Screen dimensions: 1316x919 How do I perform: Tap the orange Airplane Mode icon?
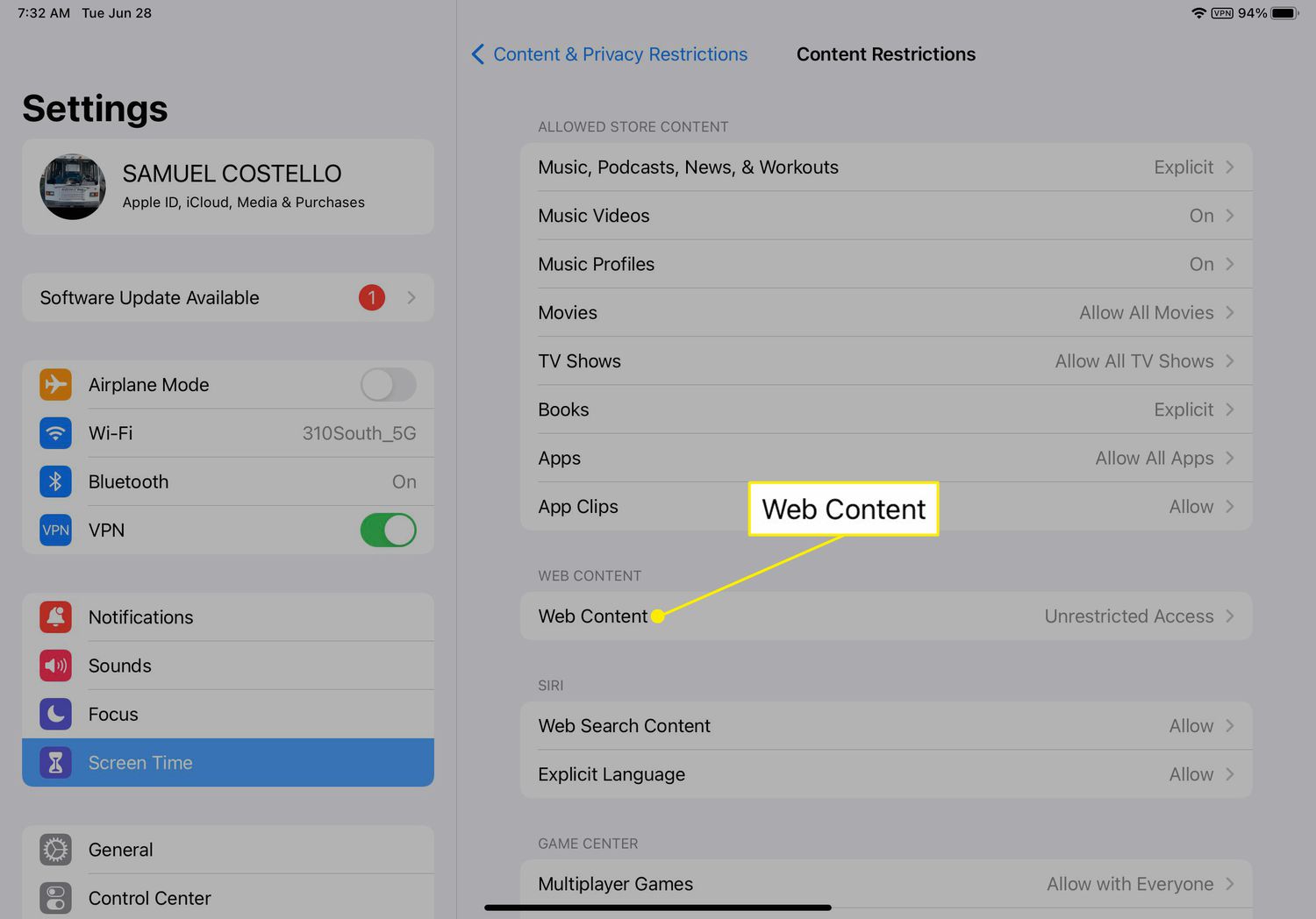(55, 385)
